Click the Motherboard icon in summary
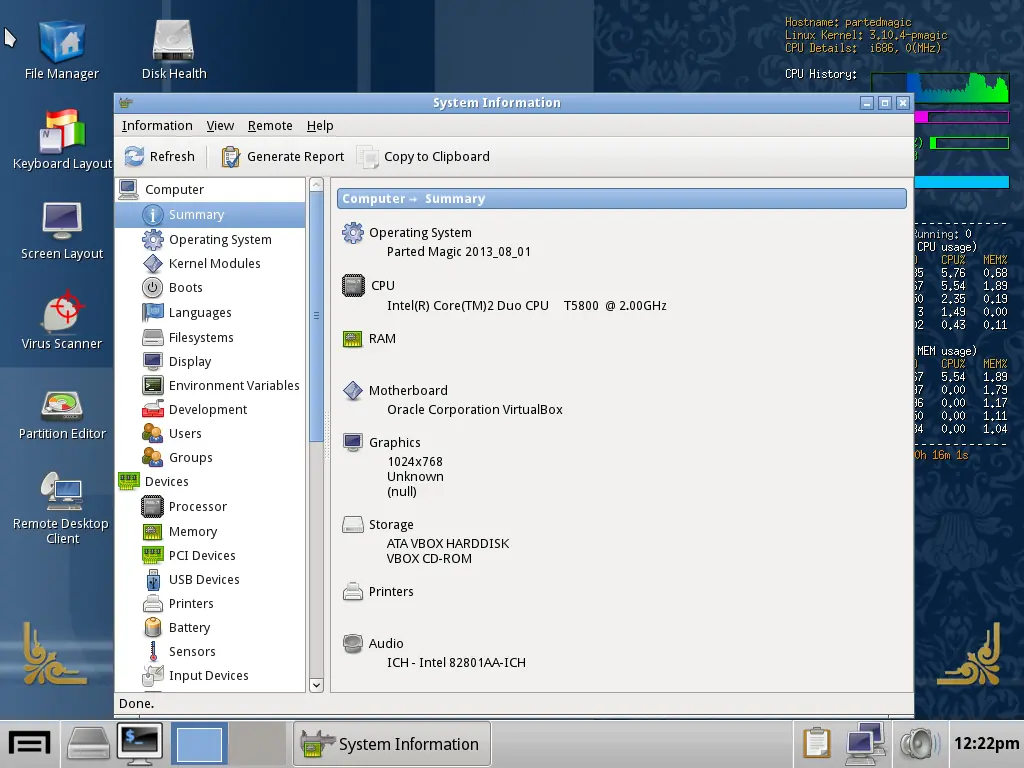This screenshot has height=768, width=1024. tap(353, 391)
